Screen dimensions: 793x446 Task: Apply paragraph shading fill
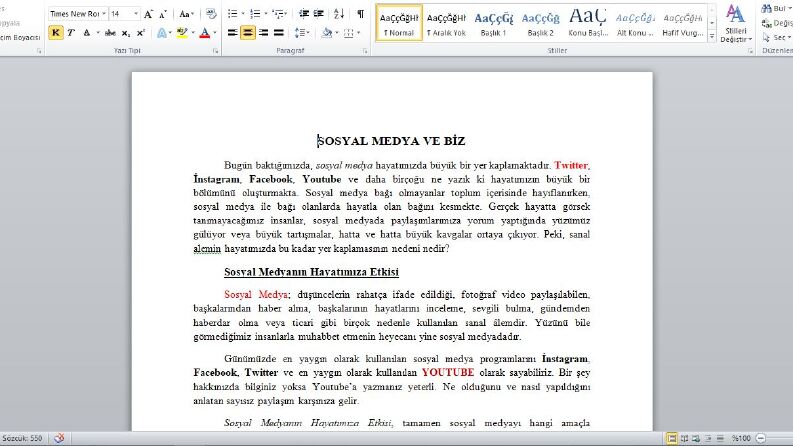[x=327, y=33]
